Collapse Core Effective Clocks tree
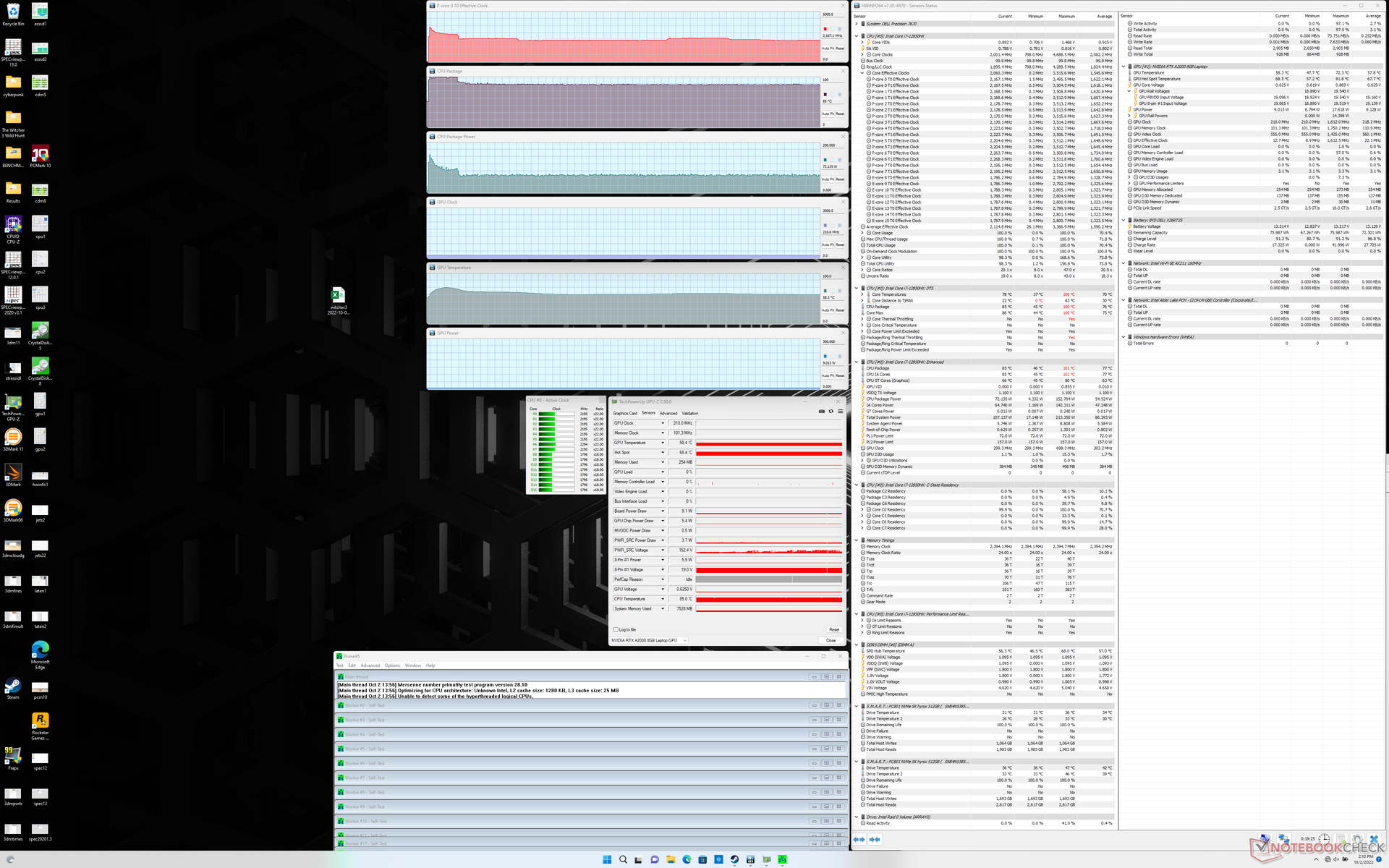This screenshot has width=1389, height=868. 862,73
